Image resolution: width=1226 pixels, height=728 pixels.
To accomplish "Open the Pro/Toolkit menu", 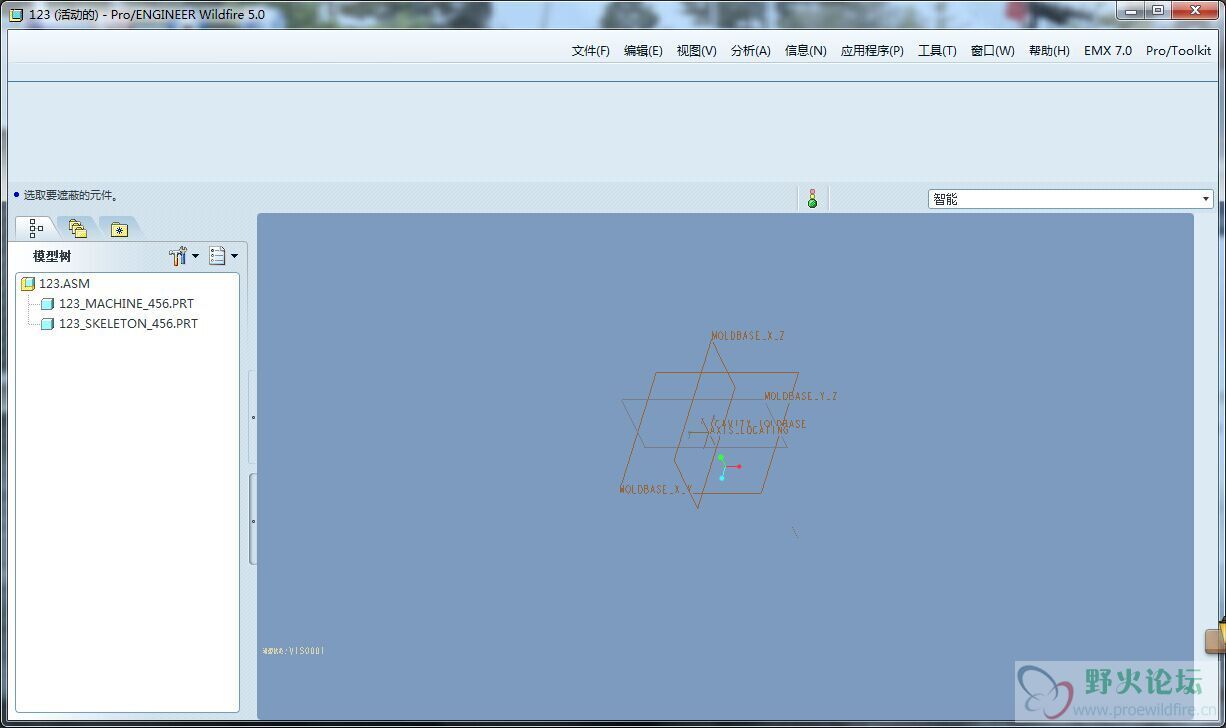I will (x=1178, y=51).
